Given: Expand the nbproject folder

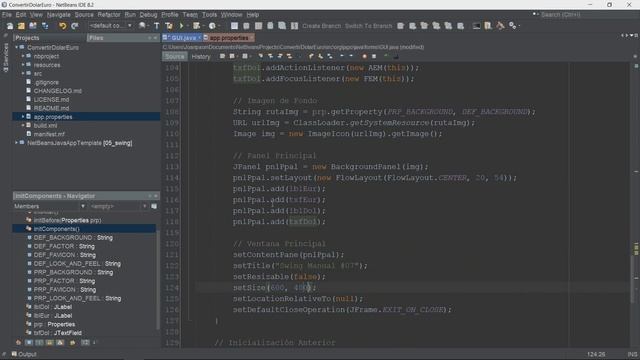Looking at the screenshot, I should [23, 56].
